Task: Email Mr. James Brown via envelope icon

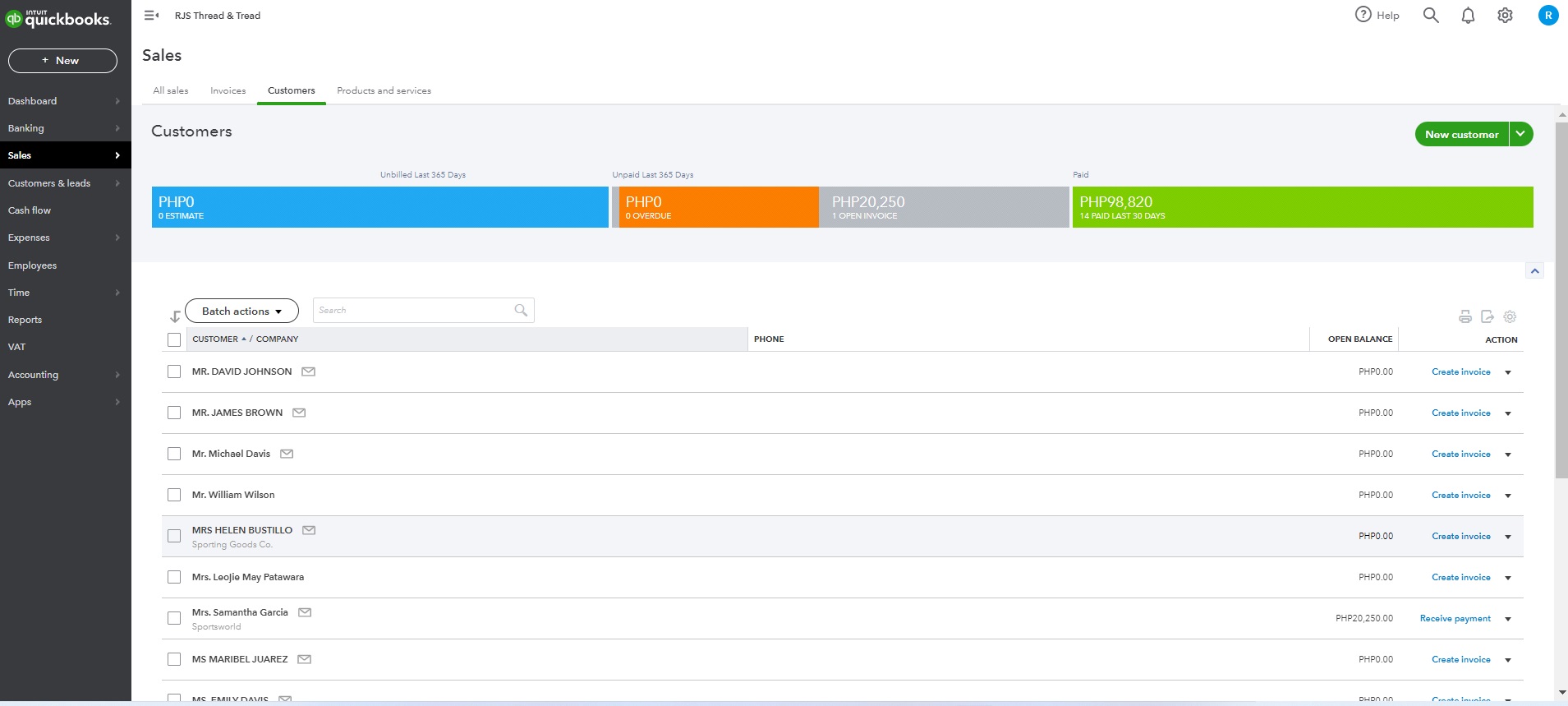Action: (x=299, y=413)
